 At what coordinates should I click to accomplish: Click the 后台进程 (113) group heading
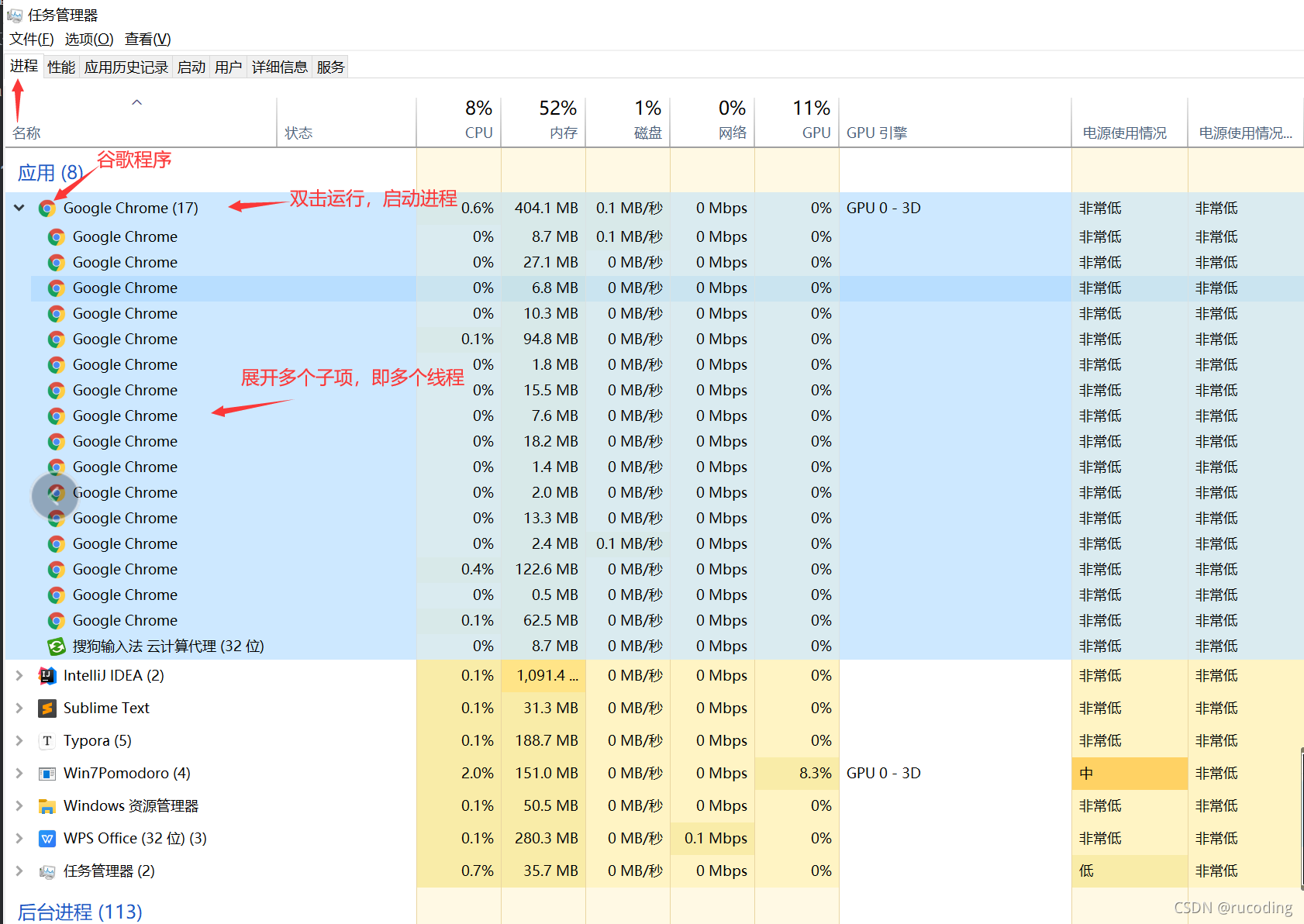coord(80,912)
